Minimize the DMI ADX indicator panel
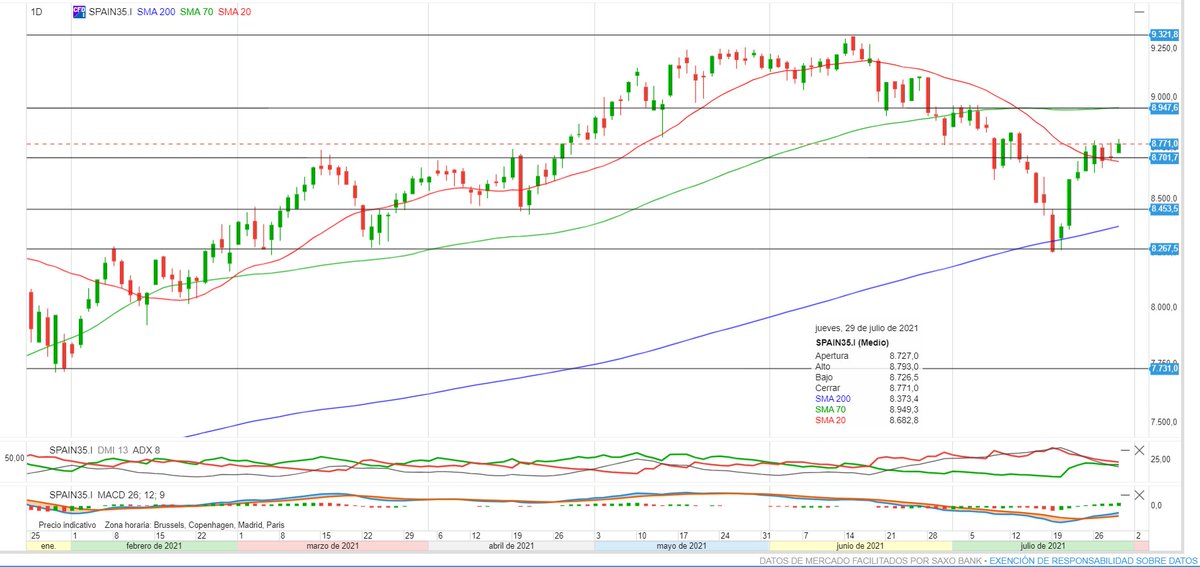This screenshot has width=1200, height=567. click(1124, 450)
